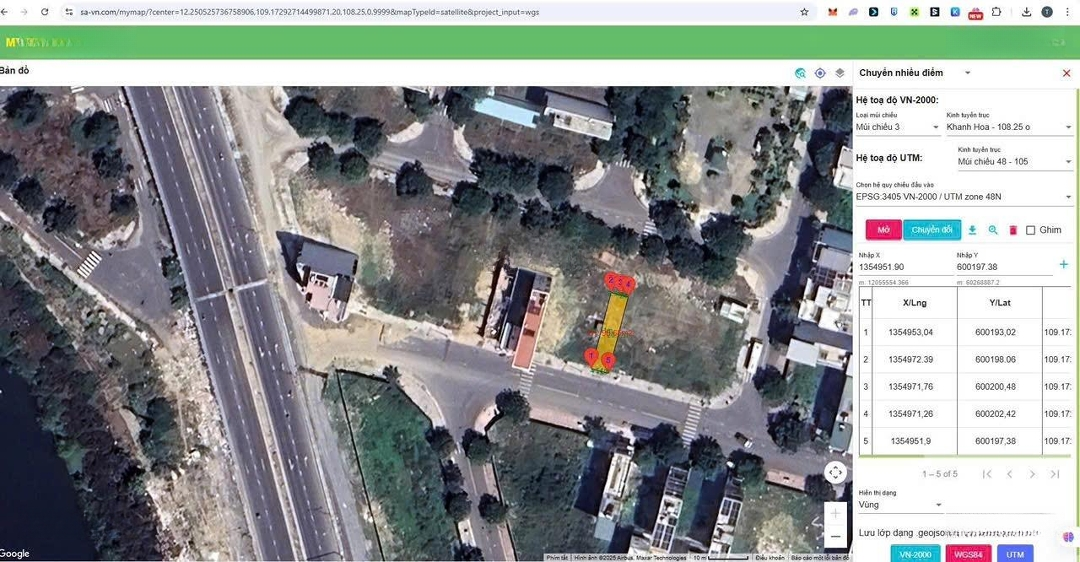1080x562 pixels.
Task: Click the red Mở button
Action: (883, 230)
